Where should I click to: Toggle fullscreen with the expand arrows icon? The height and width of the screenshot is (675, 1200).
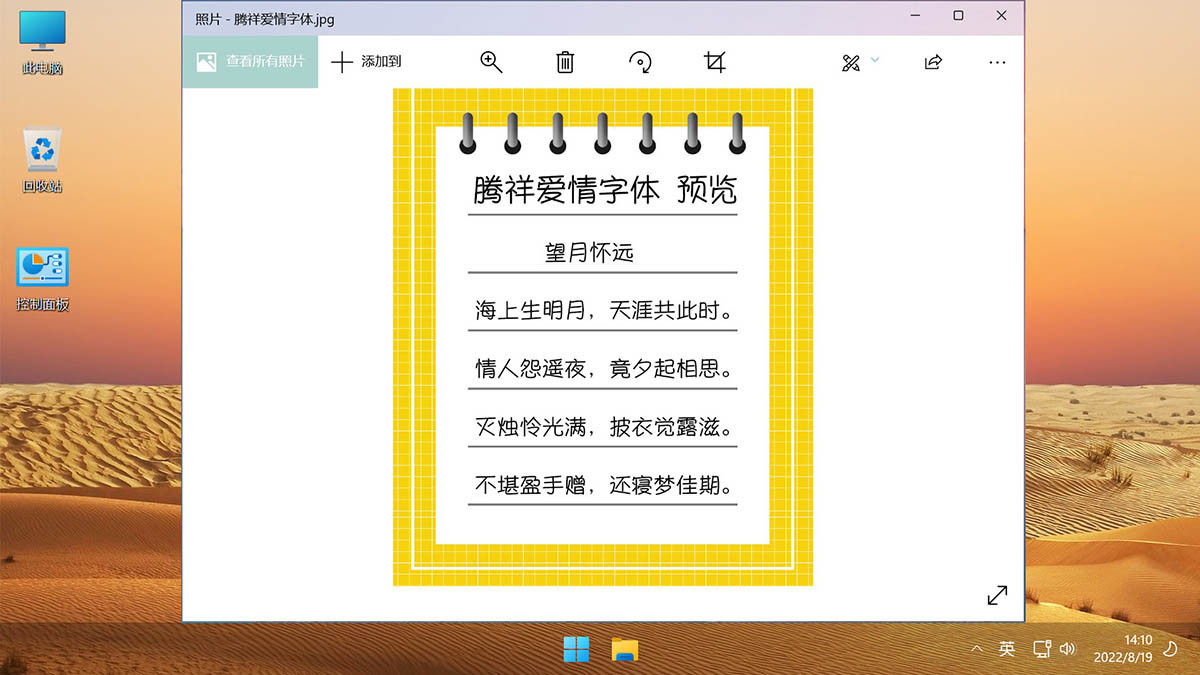997,595
